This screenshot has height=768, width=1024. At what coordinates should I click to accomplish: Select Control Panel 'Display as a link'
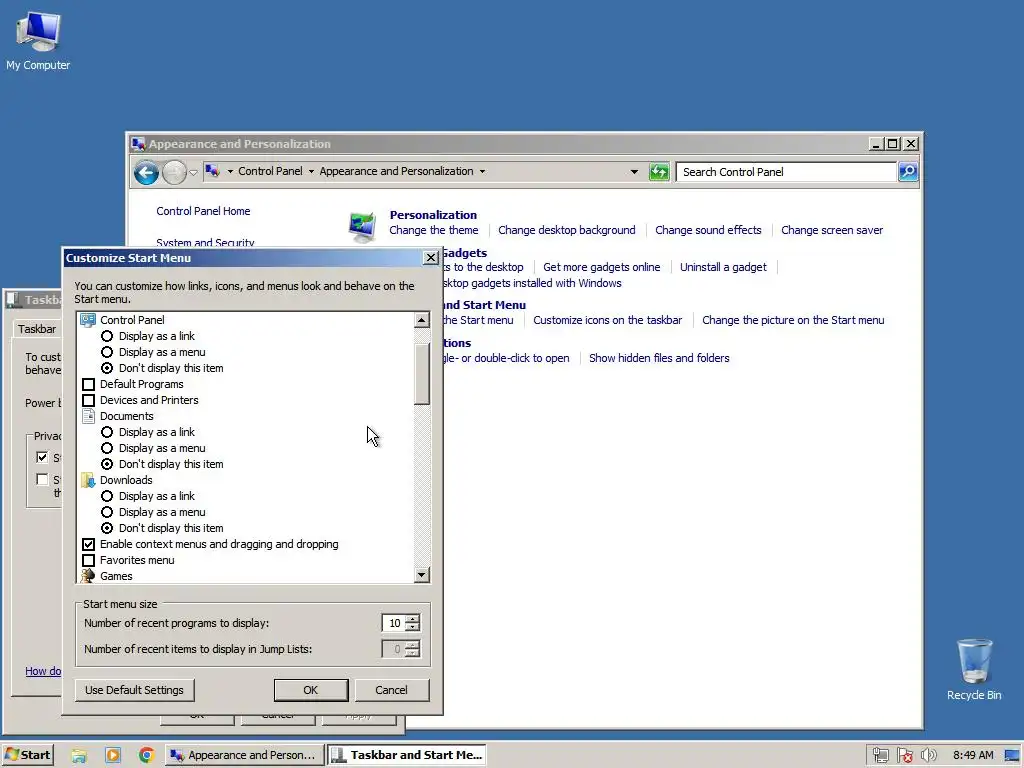107,336
